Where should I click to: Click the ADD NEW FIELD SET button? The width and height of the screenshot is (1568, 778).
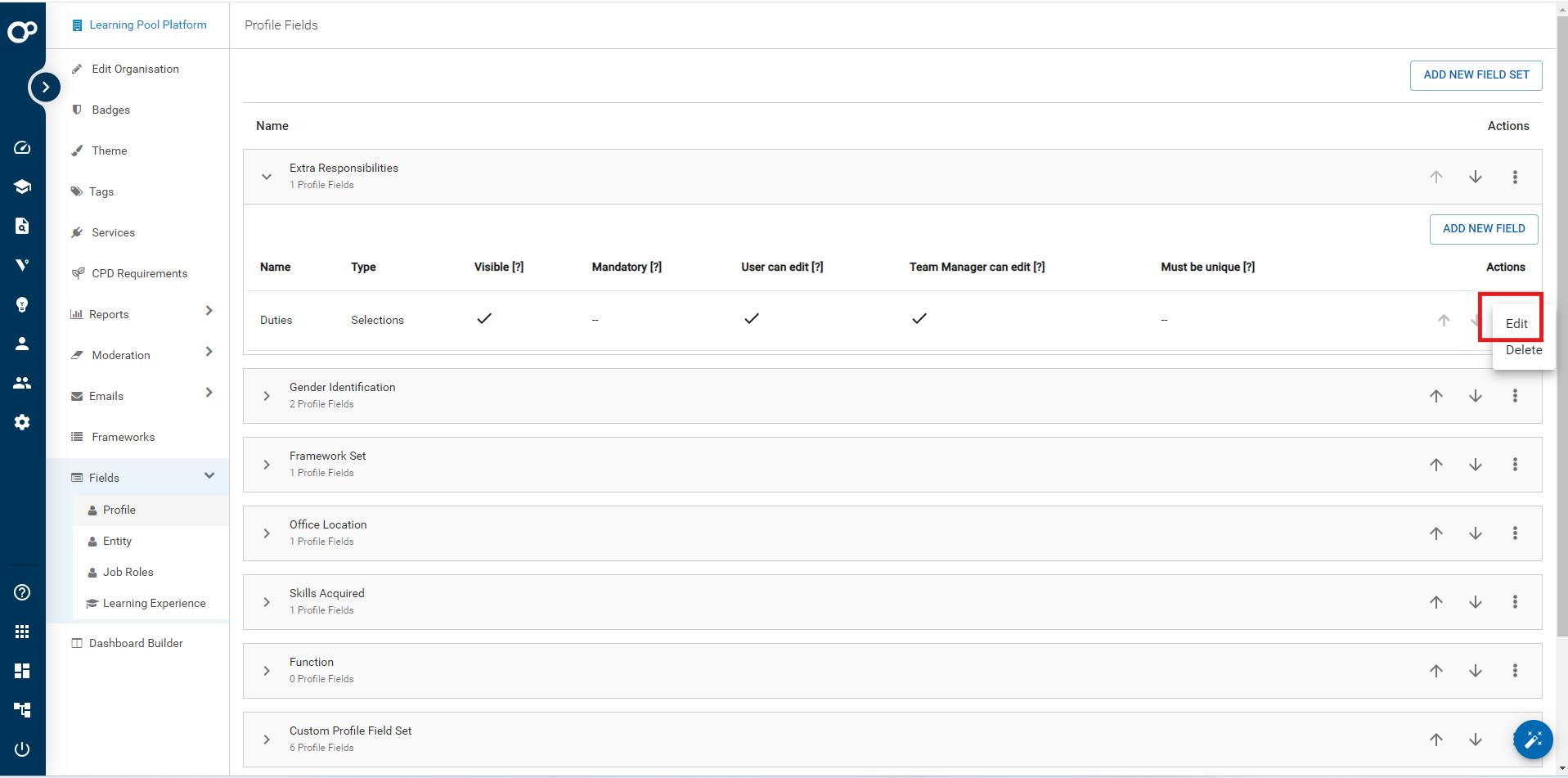[1475, 75]
